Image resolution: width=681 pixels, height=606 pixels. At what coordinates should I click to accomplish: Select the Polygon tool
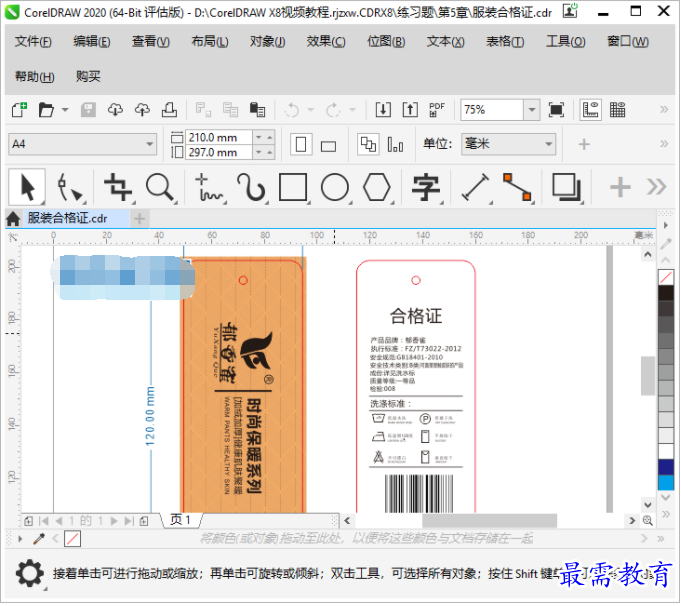coord(376,188)
